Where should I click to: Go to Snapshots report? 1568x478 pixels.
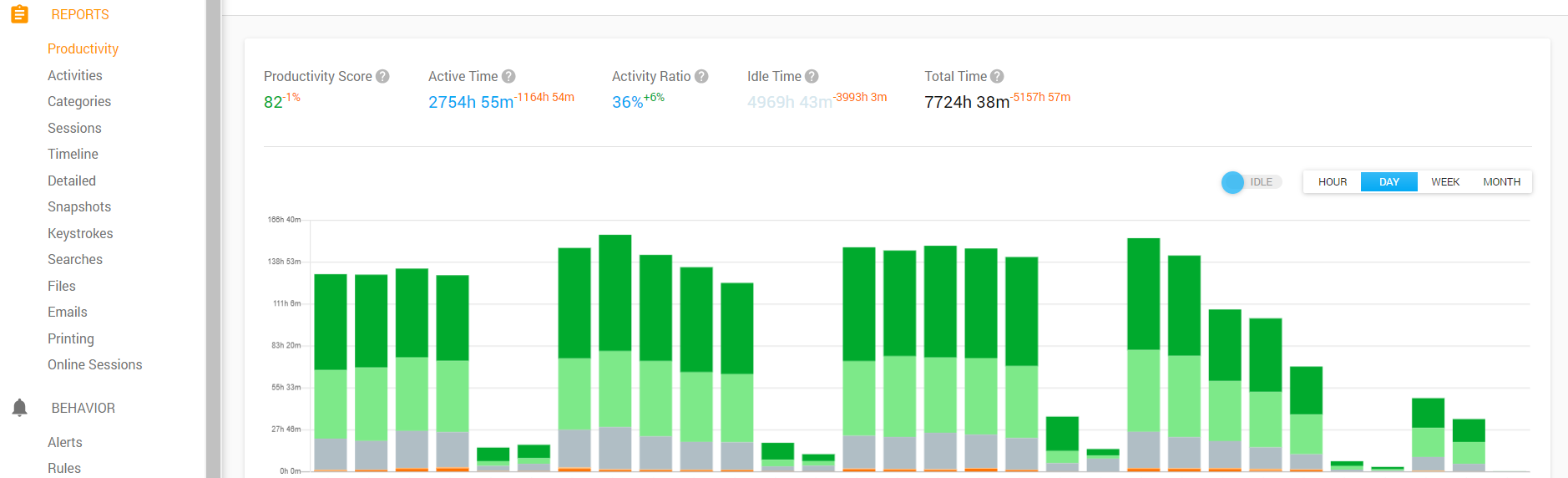79,206
